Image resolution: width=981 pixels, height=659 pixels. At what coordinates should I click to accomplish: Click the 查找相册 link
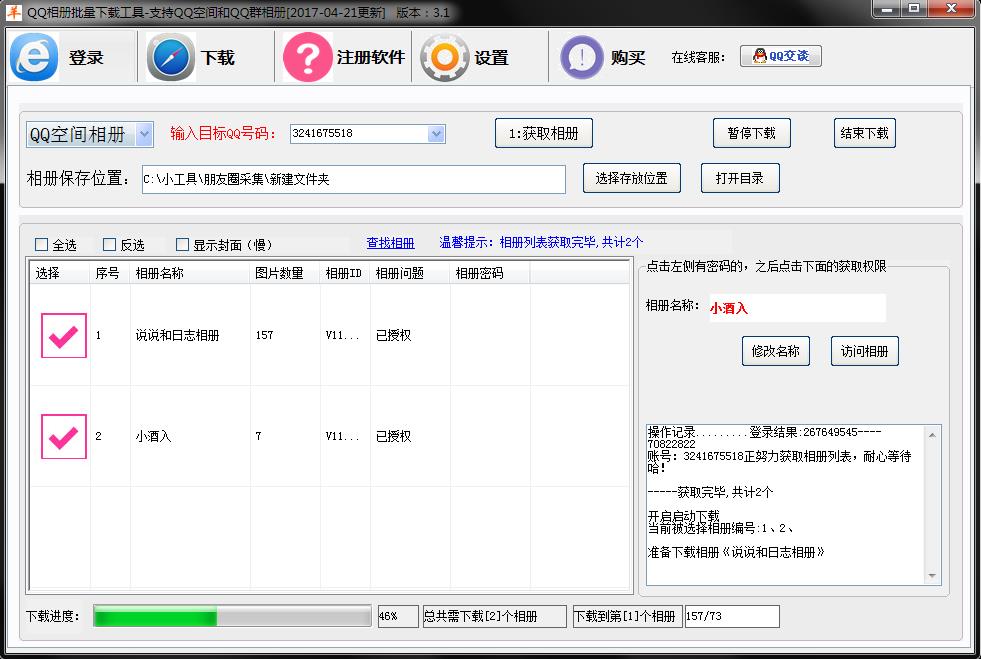coord(390,243)
